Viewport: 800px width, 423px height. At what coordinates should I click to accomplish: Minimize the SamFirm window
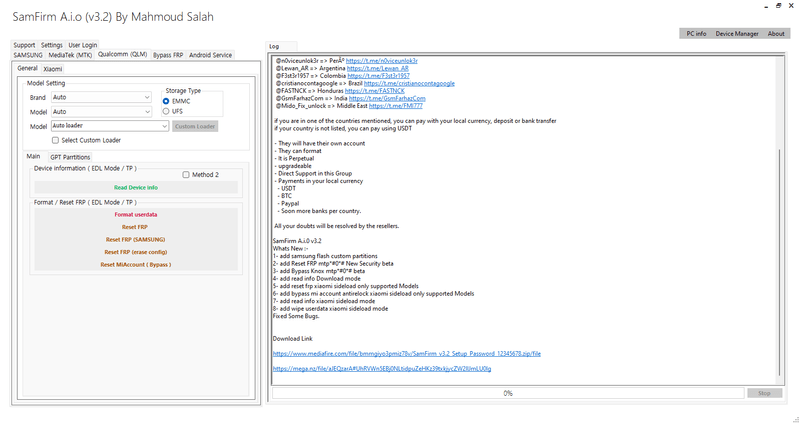point(766,6)
